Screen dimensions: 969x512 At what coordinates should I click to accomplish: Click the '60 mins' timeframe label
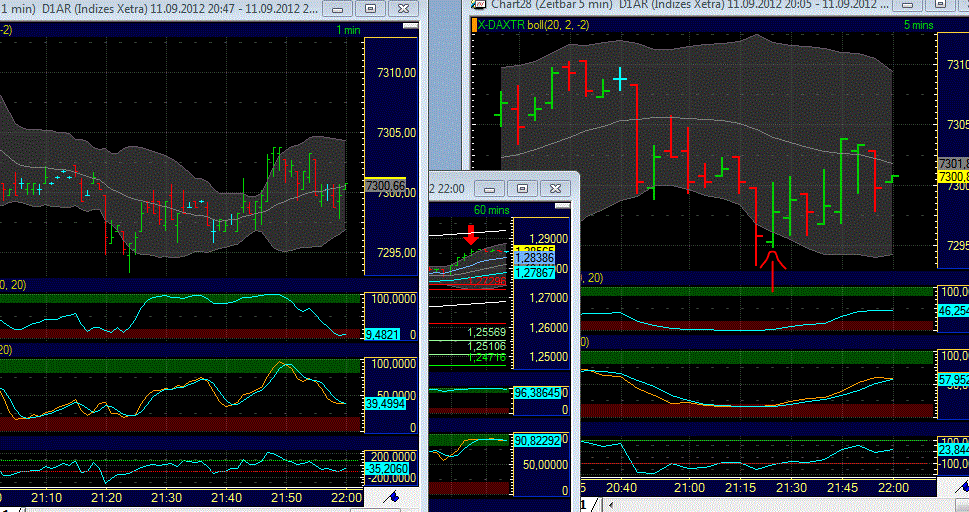click(491, 210)
